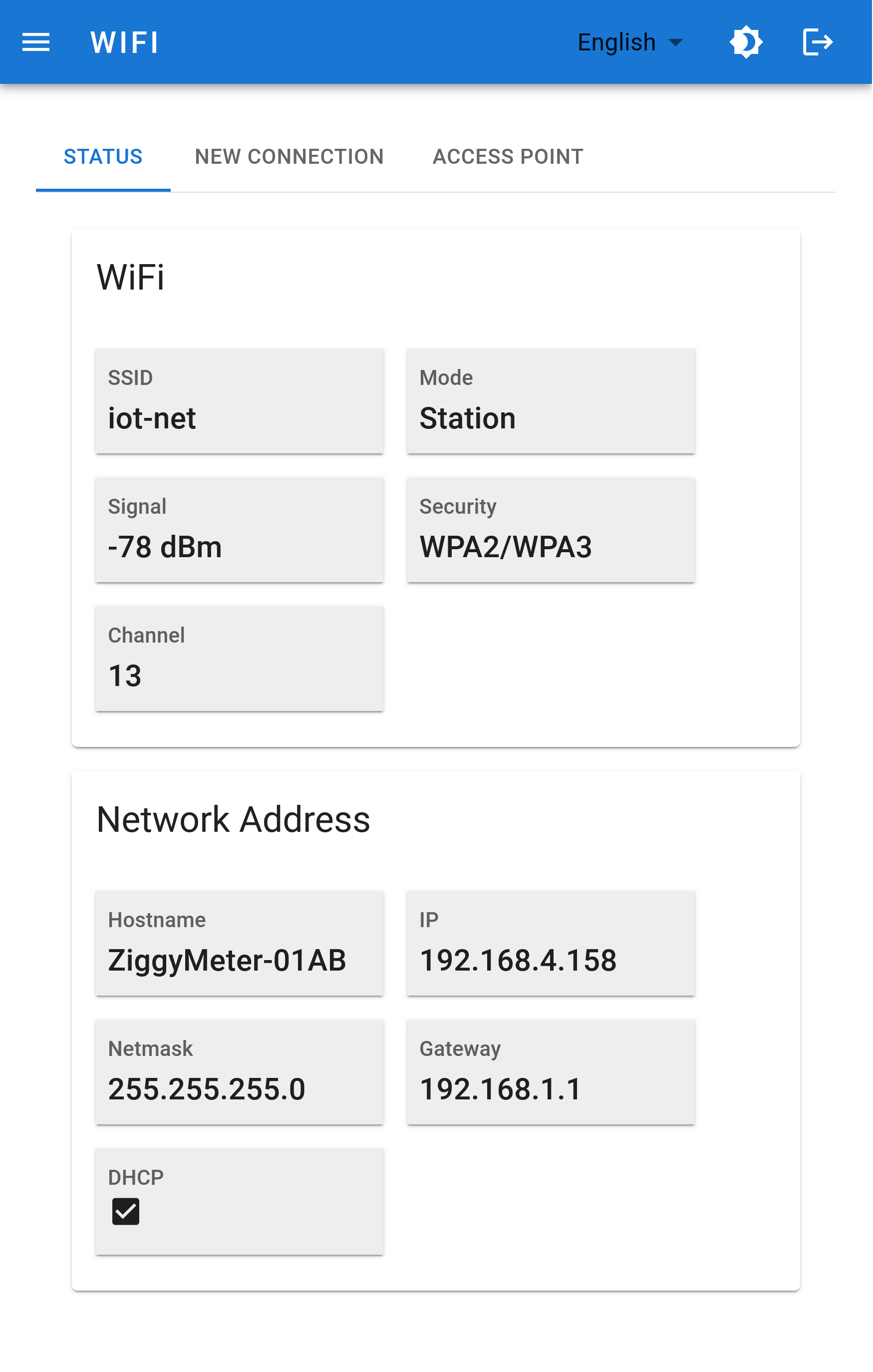This screenshot has width=873, height=1372.
Task: Open the ACCESS POINT tab
Action: click(x=508, y=156)
